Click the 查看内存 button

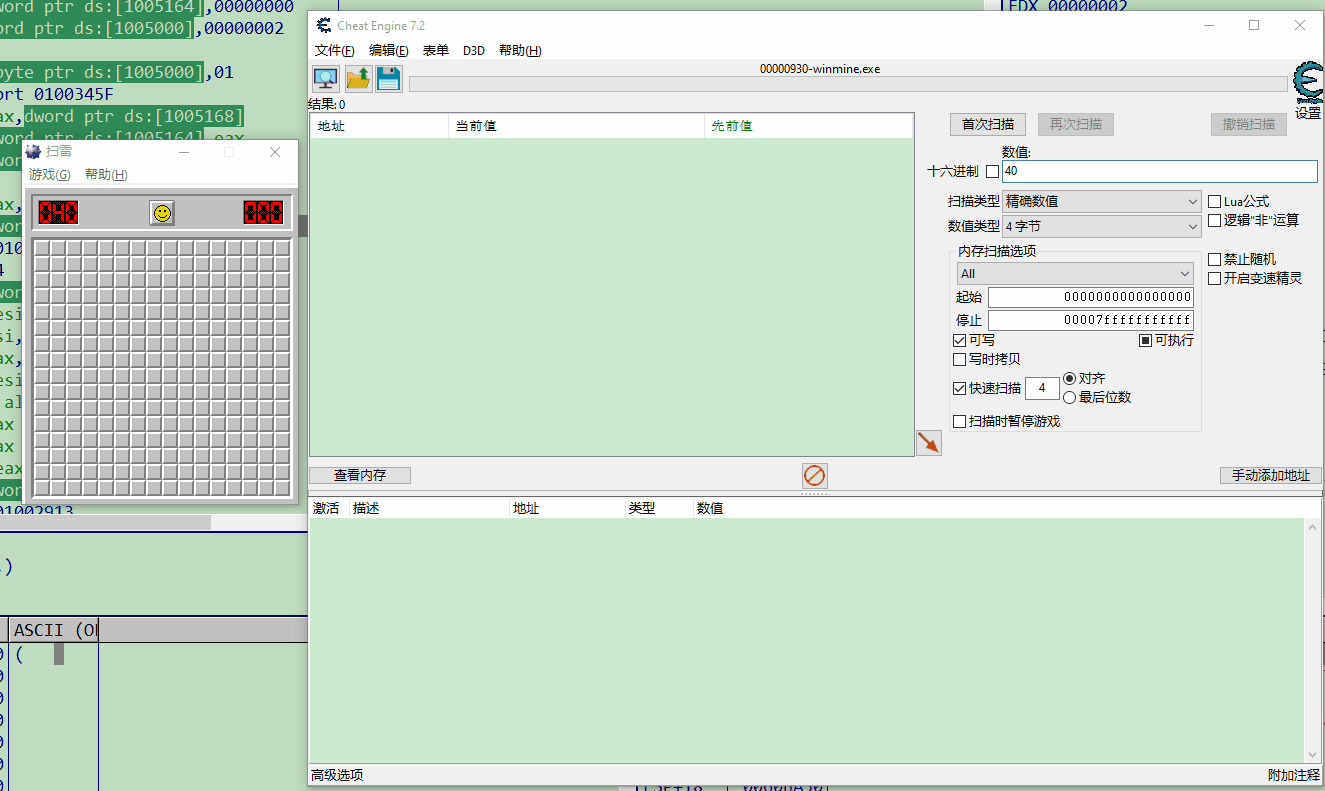360,476
